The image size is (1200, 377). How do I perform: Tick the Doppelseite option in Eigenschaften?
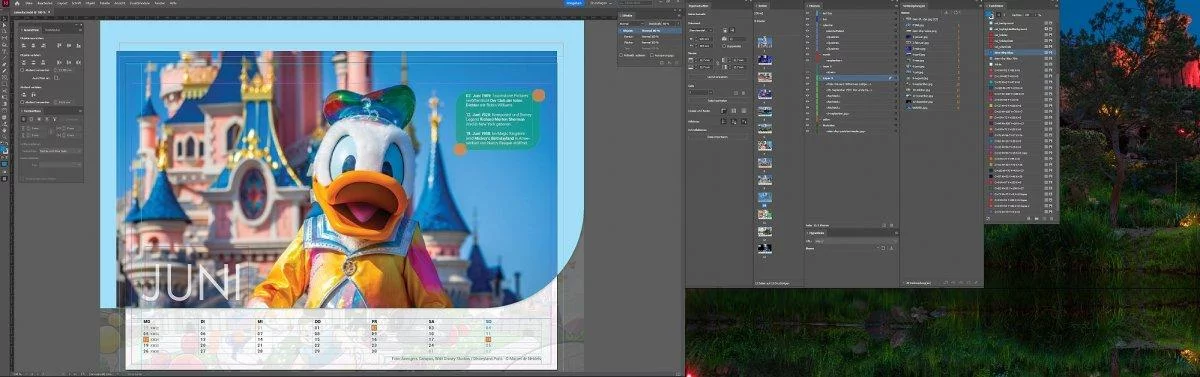tap(725, 46)
